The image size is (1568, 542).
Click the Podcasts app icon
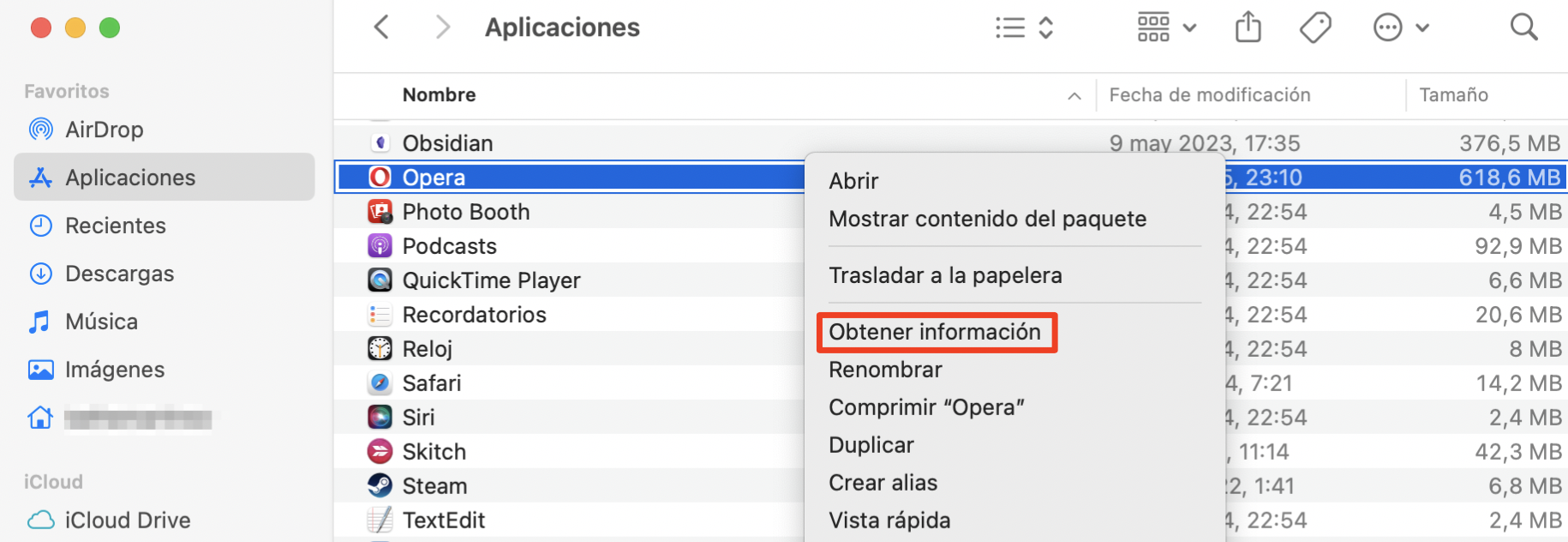380,245
